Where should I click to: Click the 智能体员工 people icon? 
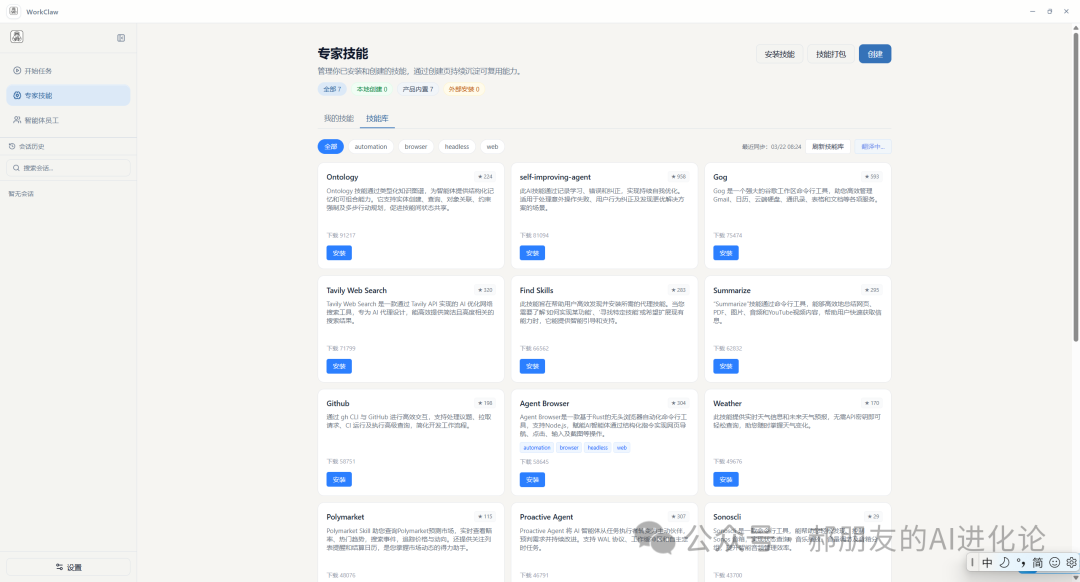(17, 120)
